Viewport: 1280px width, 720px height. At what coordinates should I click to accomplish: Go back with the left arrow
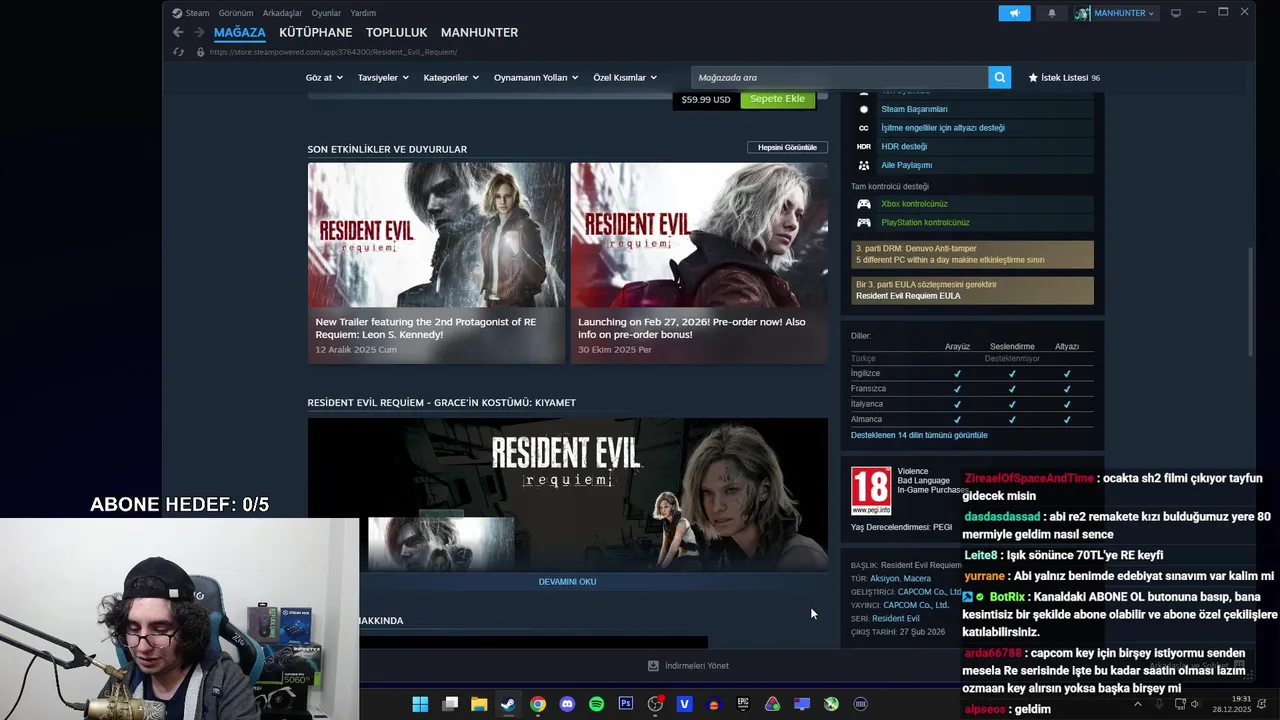pos(178,32)
